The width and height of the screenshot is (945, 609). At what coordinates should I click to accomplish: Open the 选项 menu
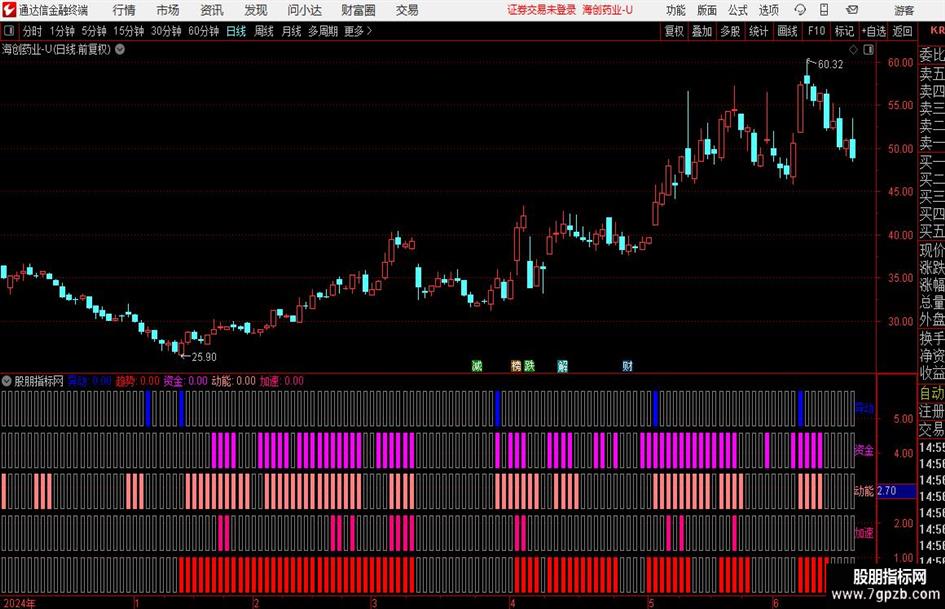tap(768, 10)
